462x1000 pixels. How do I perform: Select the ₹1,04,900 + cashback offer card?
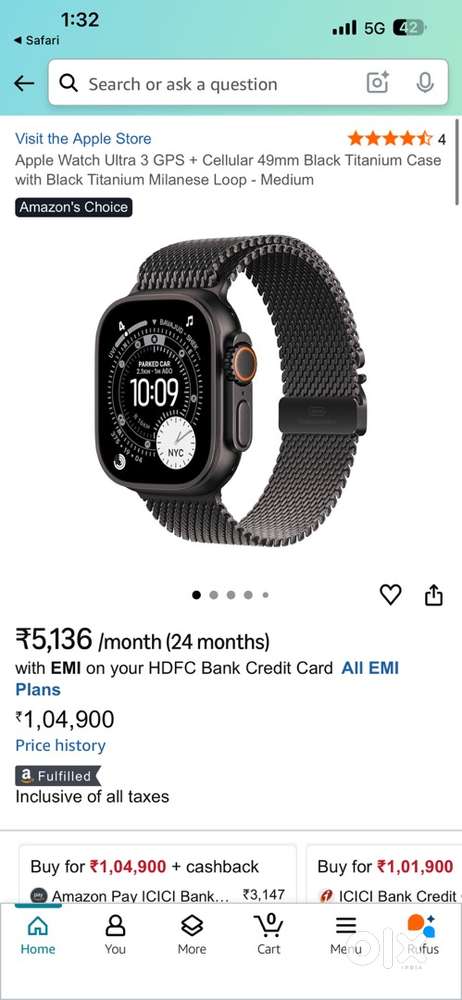158,874
